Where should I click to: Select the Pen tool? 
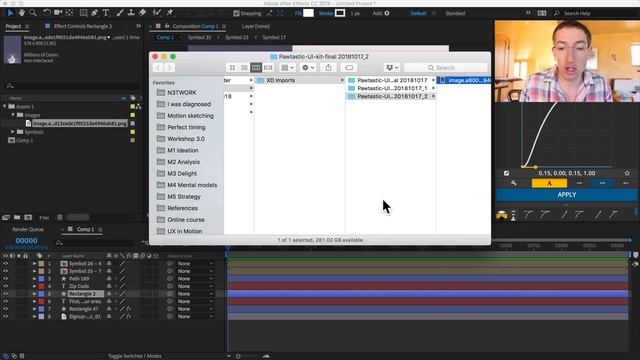[x=94, y=13]
